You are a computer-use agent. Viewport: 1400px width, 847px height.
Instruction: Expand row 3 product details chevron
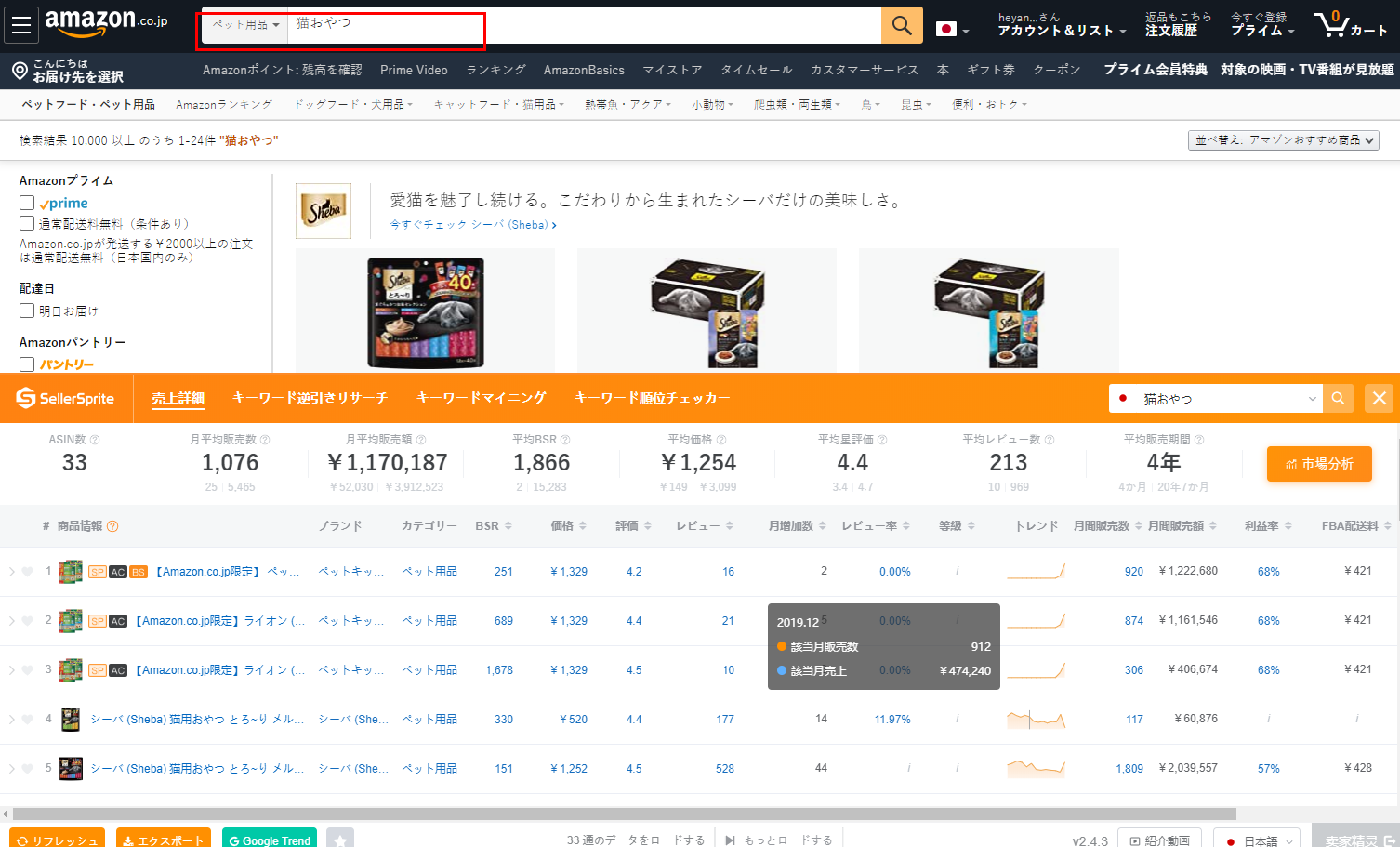point(11,670)
